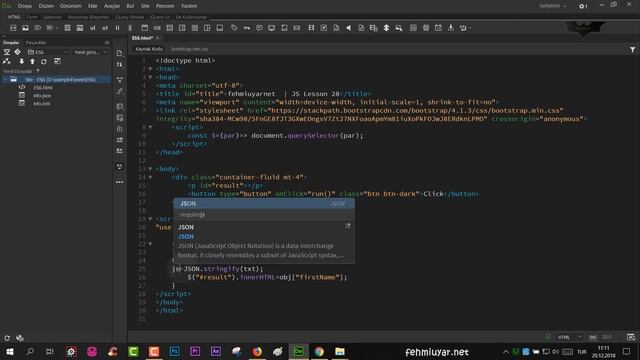The height and width of the screenshot is (360, 640).
Task: Select ES6.html in the file tree
Action: [x=43, y=87]
